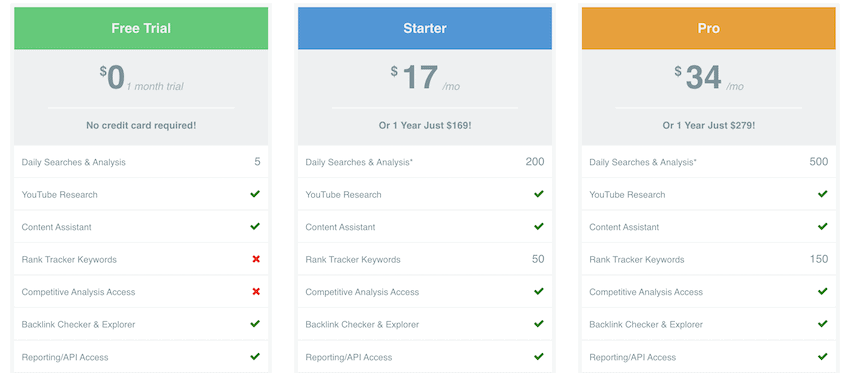This screenshot has height=373, width=850.
Task: Click Free Trial 'Rank Tracker Keywords' label
Action: (x=69, y=260)
